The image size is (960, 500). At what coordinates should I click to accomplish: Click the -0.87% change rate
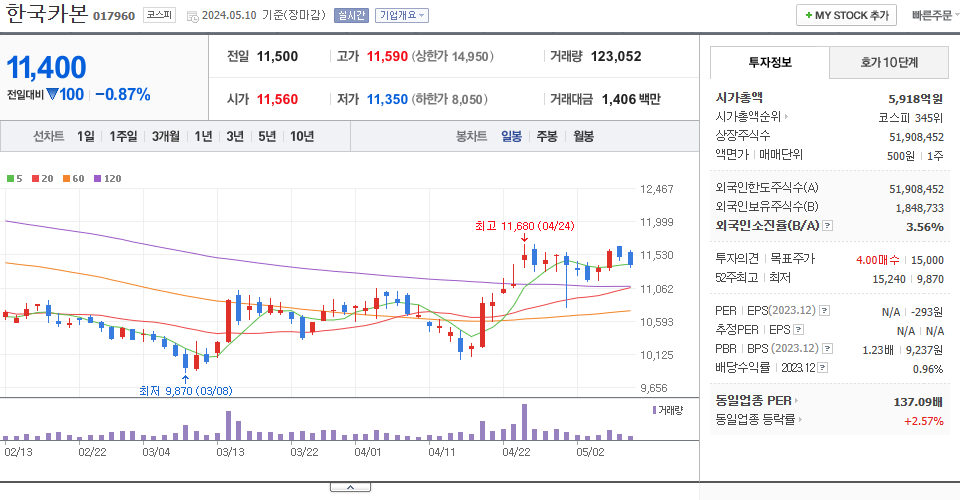pyautogui.click(x=122, y=94)
